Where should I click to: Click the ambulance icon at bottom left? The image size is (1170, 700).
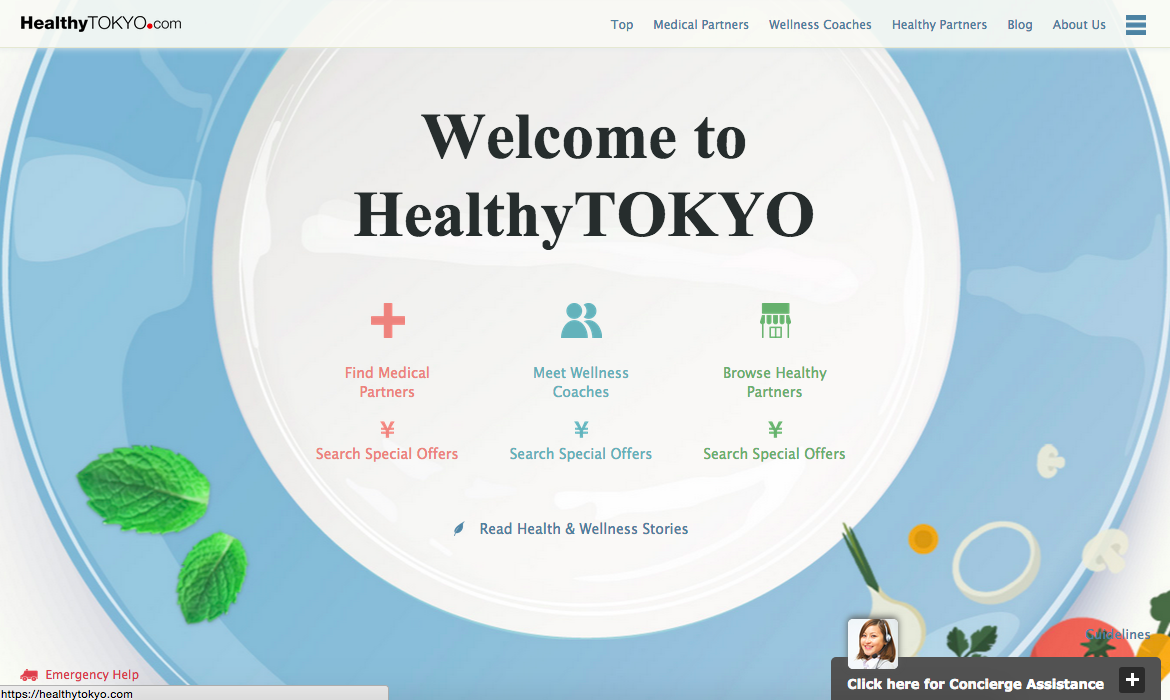pos(29,675)
